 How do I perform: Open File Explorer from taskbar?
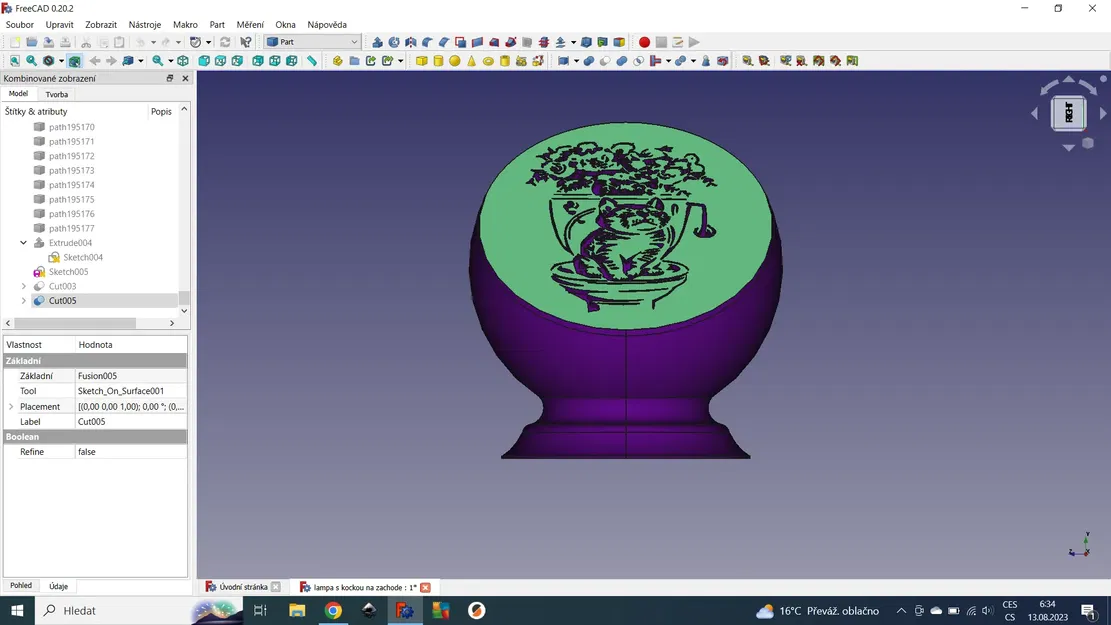click(x=297, y=611)
